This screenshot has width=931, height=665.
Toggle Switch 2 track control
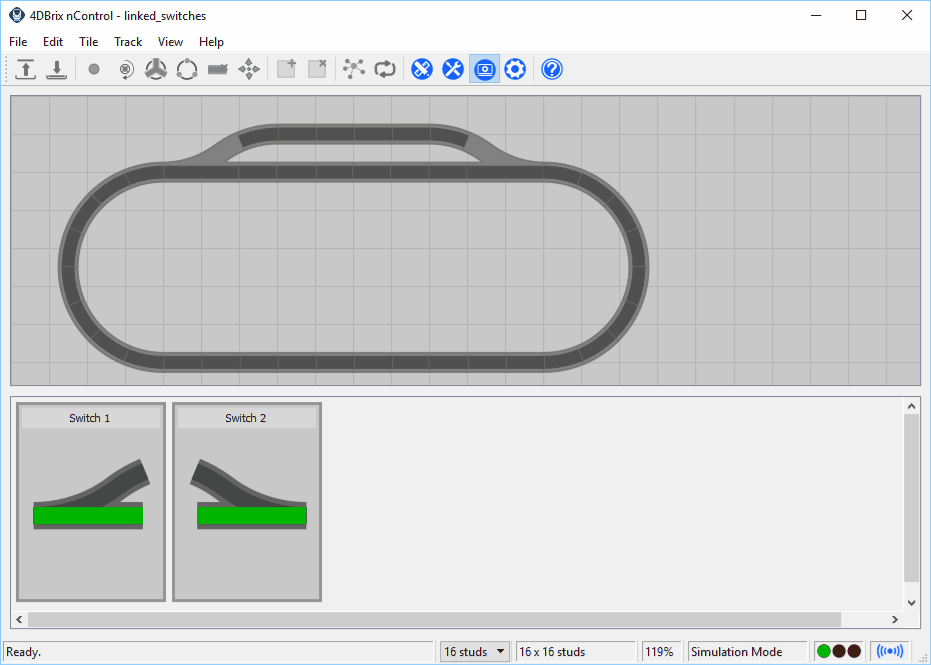pyautogui.click(x=247, y=502)
